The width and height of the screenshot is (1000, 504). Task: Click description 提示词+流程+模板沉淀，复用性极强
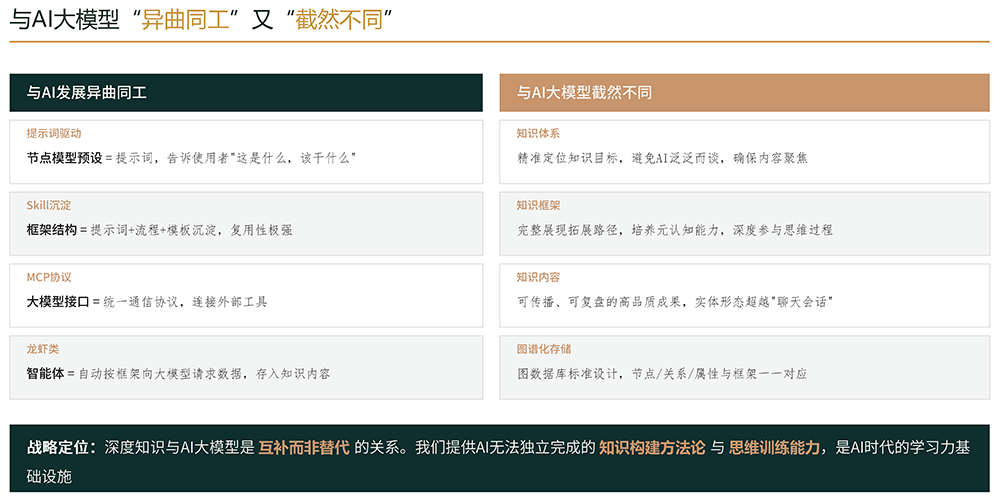tap(191, 230)
